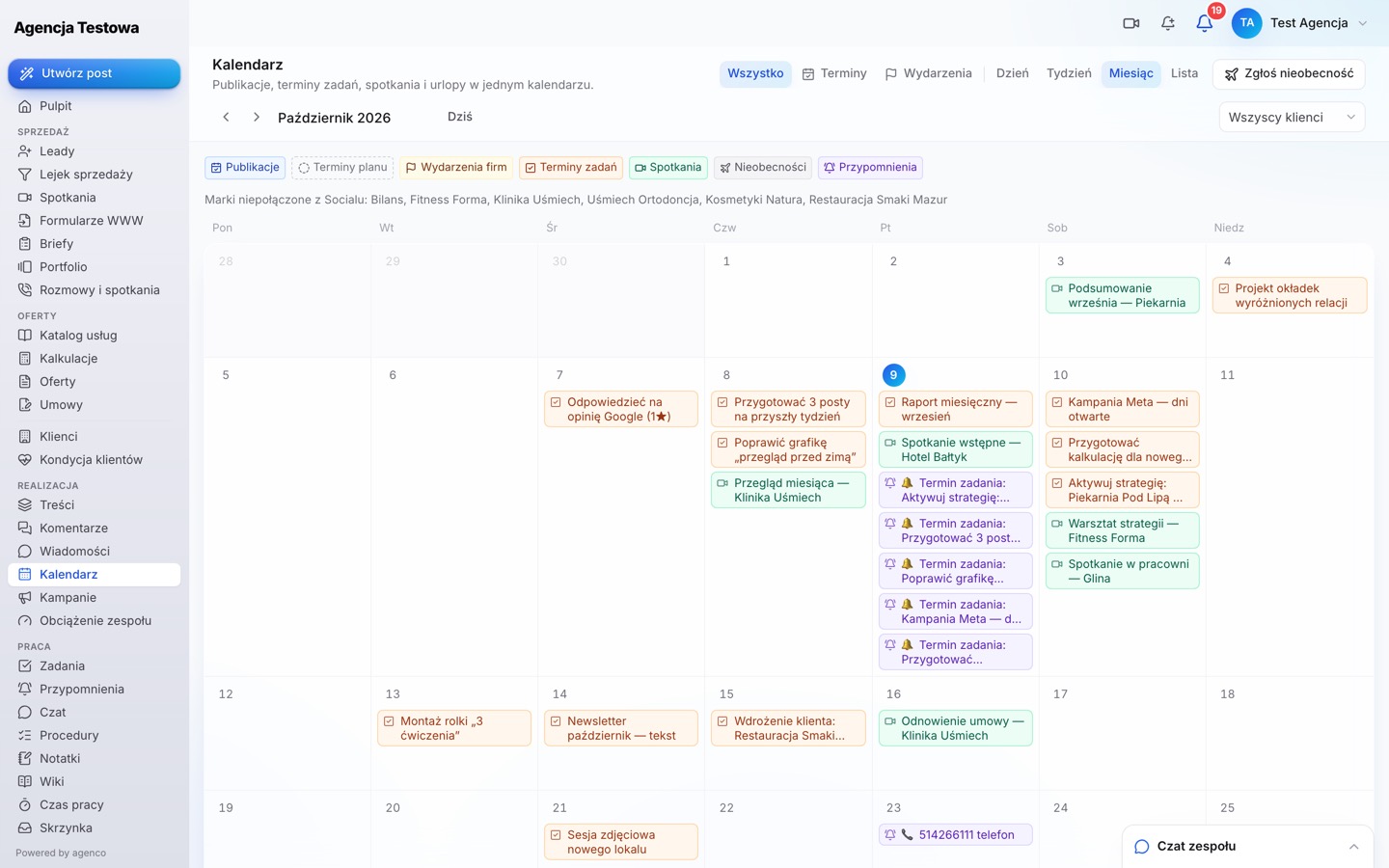Open video camera icon in top bar
Viewport: 1389px width, 868px height.
pyautogui.click(x=1131, y=23)
